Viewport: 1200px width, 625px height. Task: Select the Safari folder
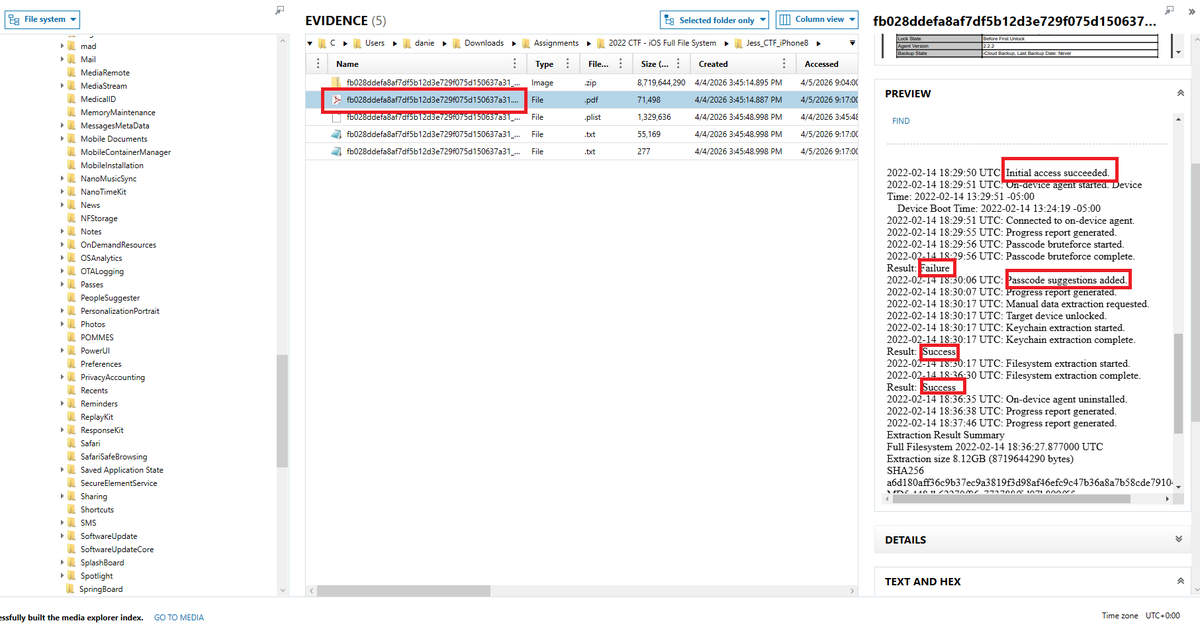pyautogui.click(x=90, y=443)
